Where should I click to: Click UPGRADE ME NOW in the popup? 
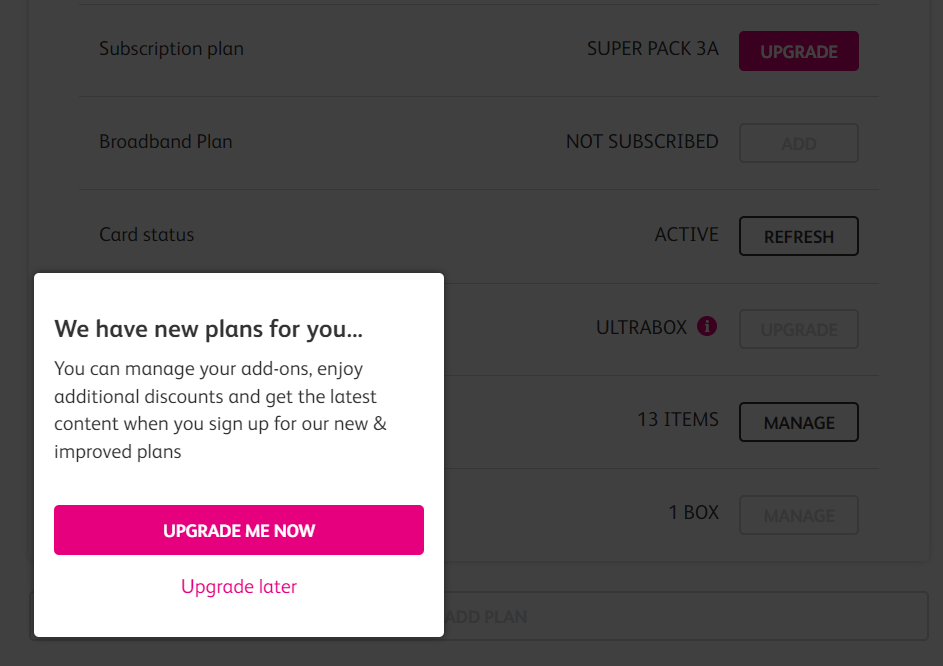[x=239, y=530]
